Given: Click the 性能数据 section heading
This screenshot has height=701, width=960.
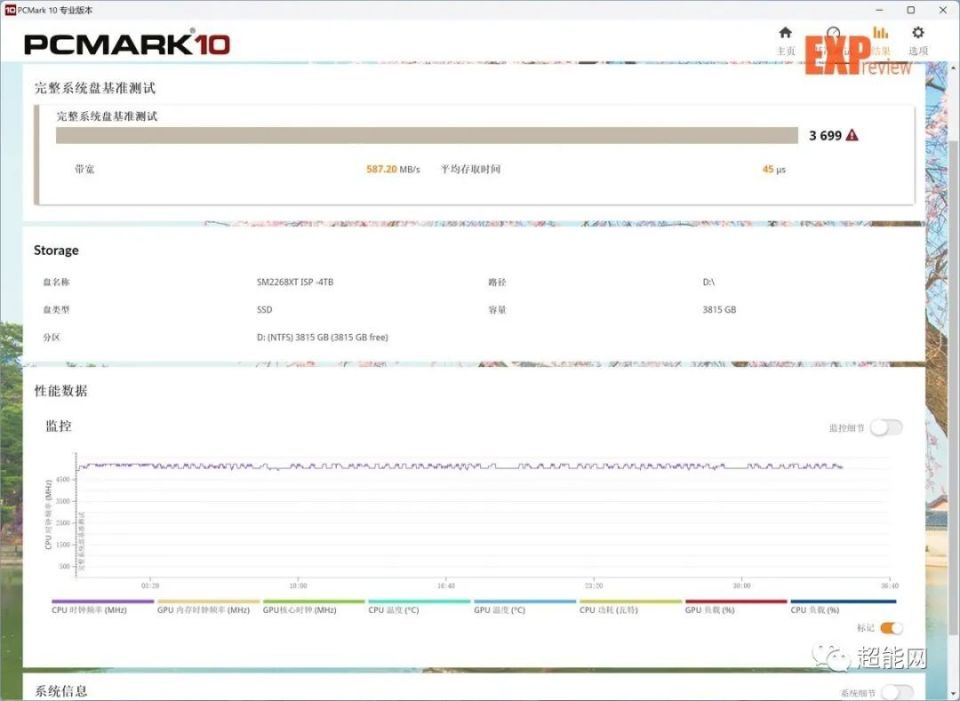Looking at the screenshot, I should [61, 391].
